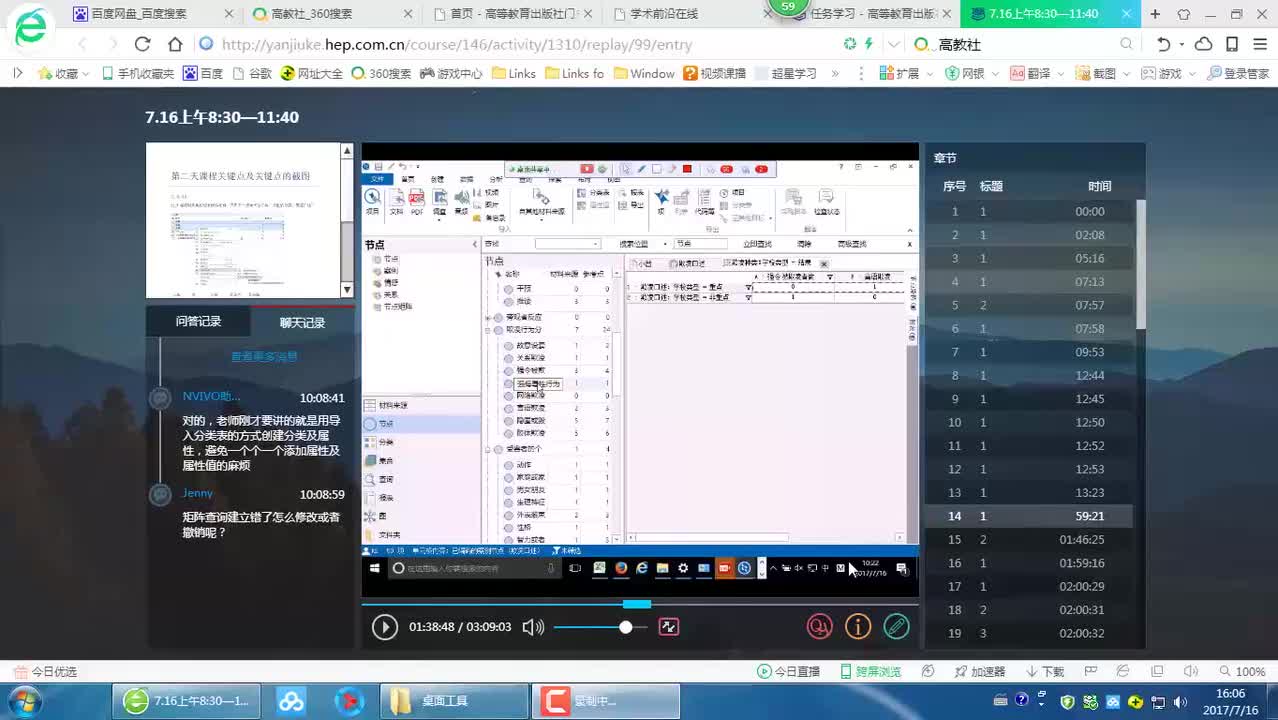The width and height of the screenshot is (1278, 720).
Task: Open the 手机收藏夹 bookmark
Action: (x=137, y=73)
